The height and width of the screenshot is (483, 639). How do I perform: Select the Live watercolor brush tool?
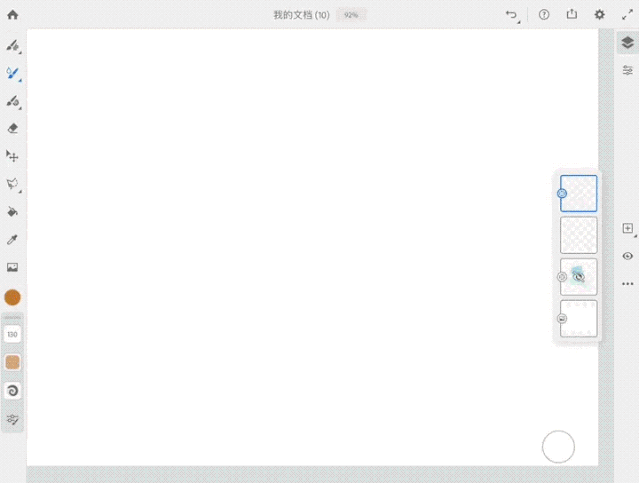coord(13,73)
